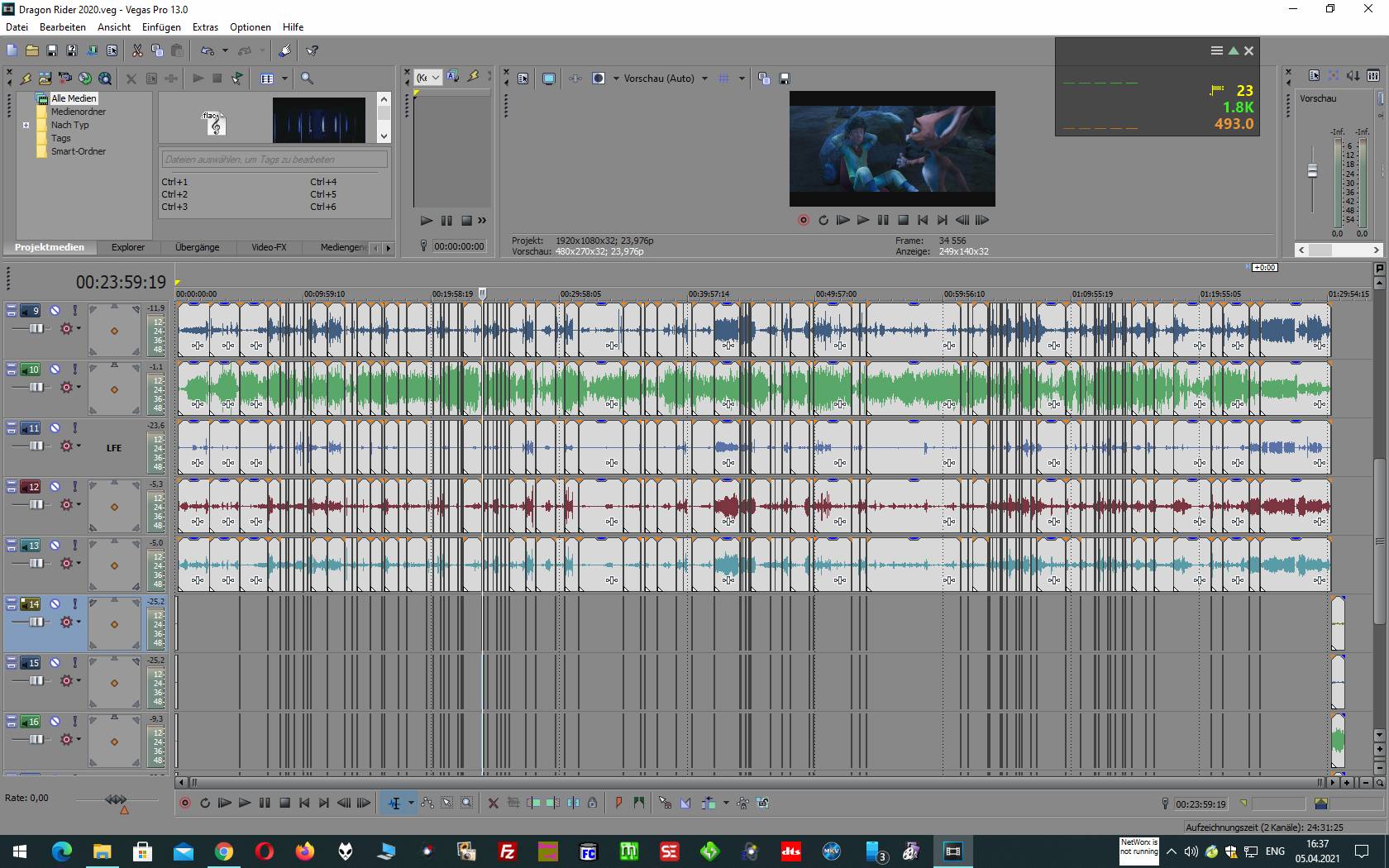Solo track 10
Viewport: 1389px width, 868px height.
click(x=74, y=370)
